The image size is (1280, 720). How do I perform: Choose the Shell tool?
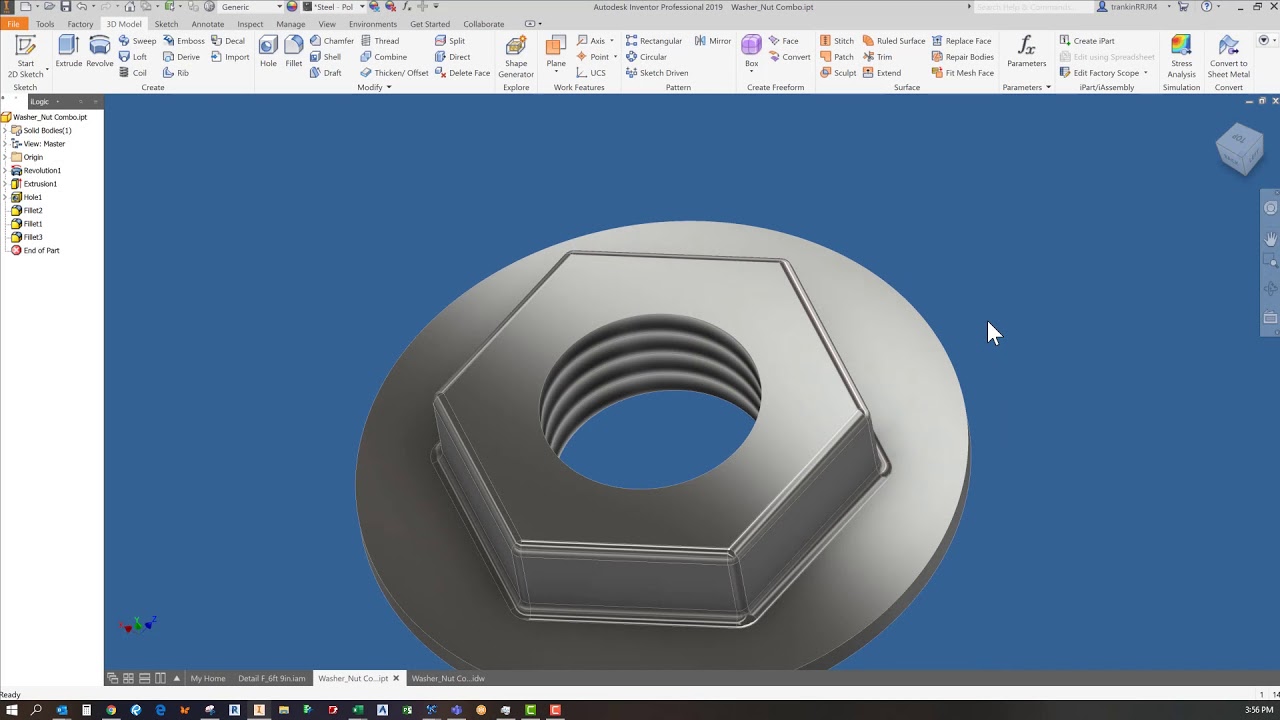click(325, 57)
